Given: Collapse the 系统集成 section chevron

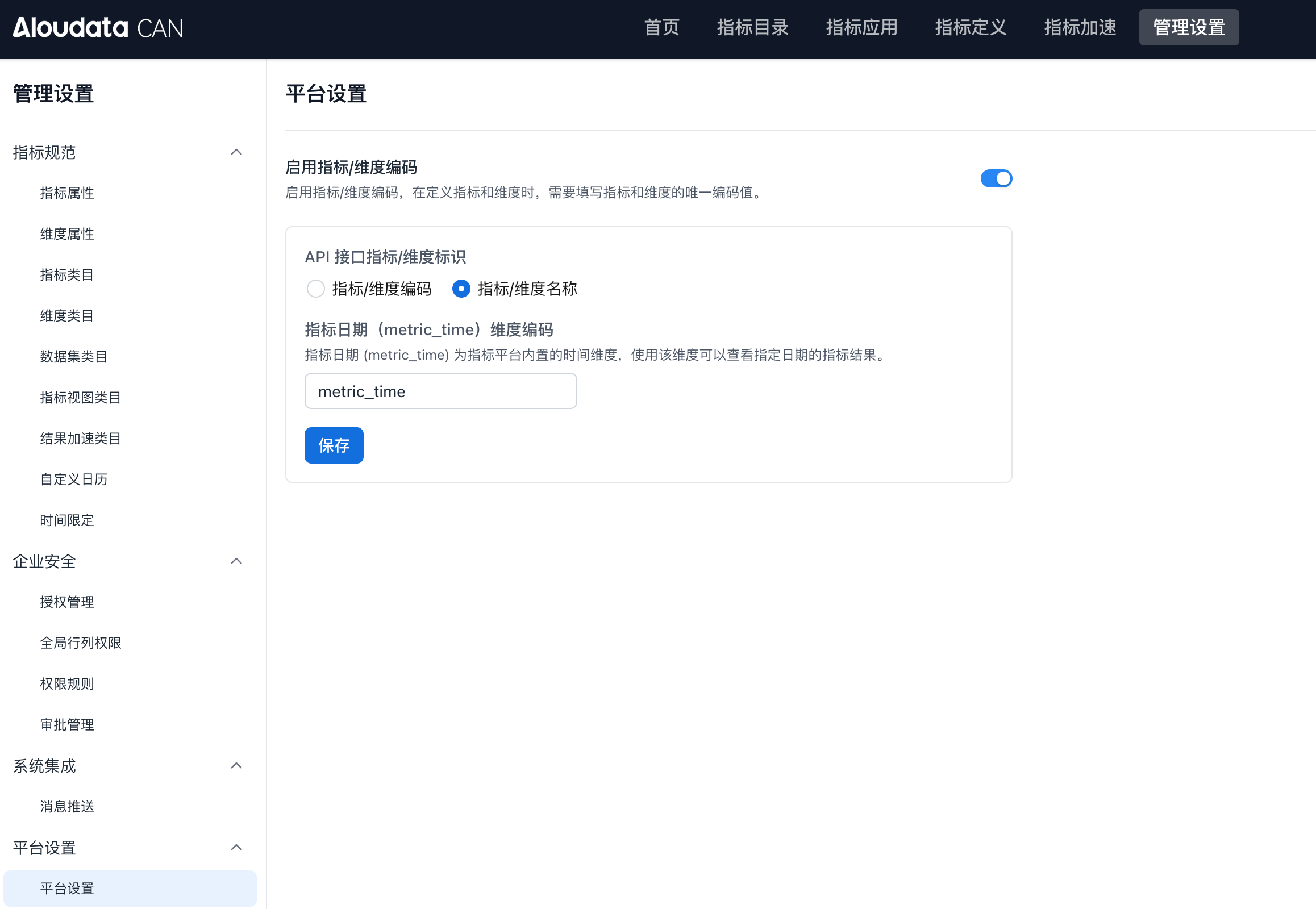Looking at the screenshot, I should pos(236,765).
